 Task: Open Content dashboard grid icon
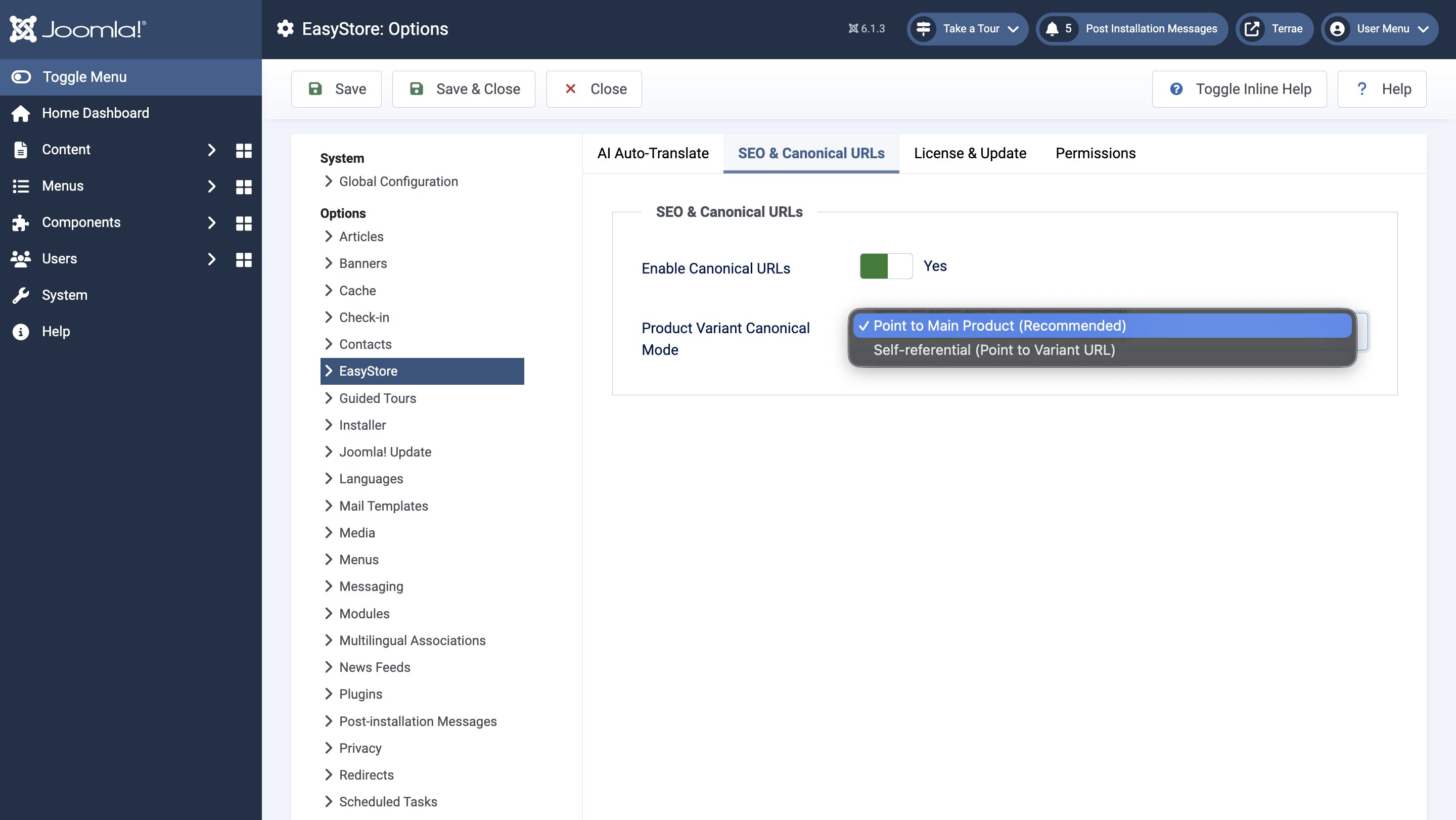tap(244, 150)
